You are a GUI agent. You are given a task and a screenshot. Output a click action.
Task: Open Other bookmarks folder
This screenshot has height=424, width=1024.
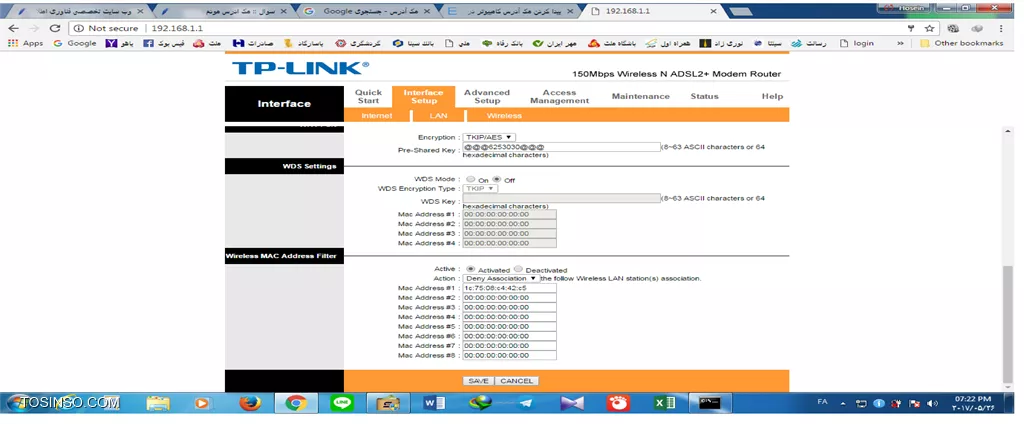click(961, 43)
